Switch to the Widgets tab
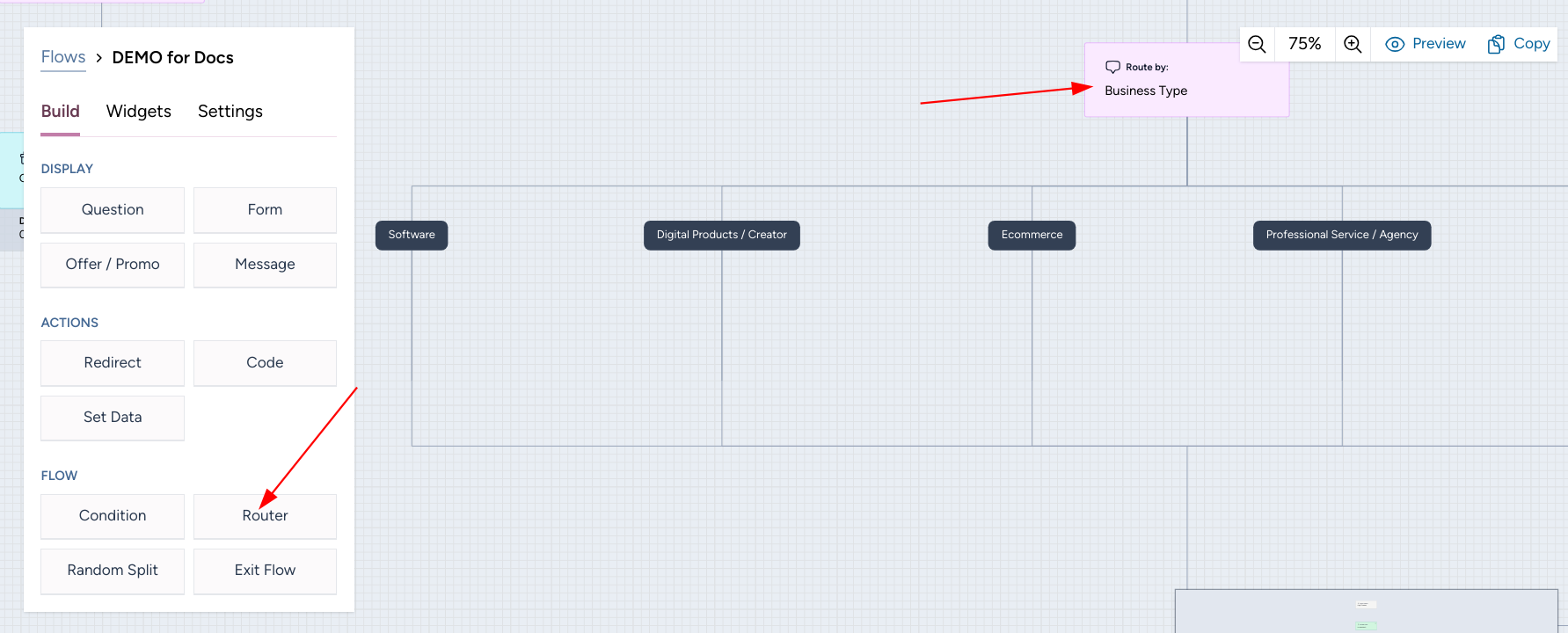The height and width of the screenshot is (633, 1568). pyautogui.click(x=138, y=112)
